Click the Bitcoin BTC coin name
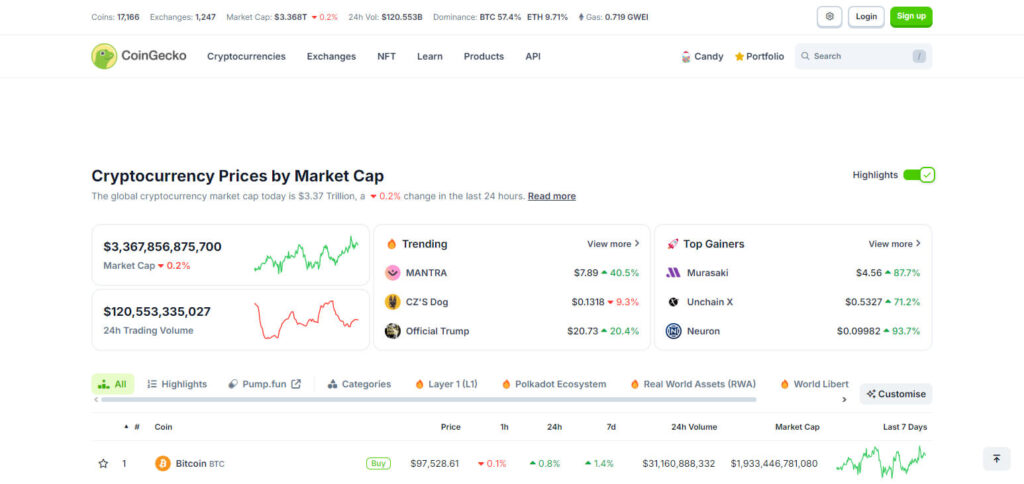Screen dimensions: 1024x484 pos(200,464)
